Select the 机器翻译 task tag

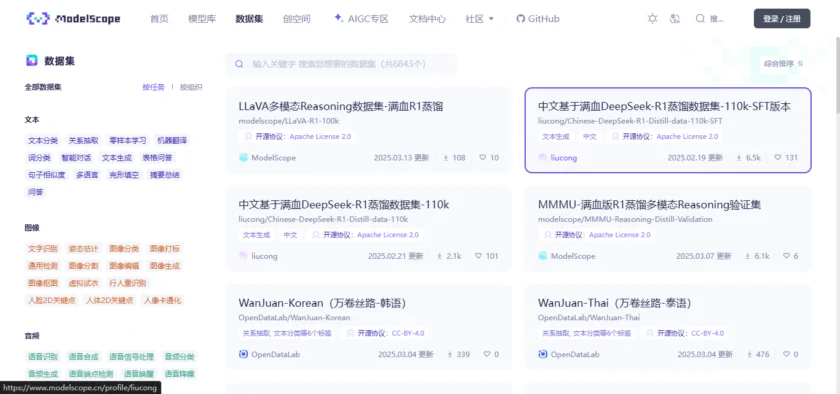click(x=172, y=140)
